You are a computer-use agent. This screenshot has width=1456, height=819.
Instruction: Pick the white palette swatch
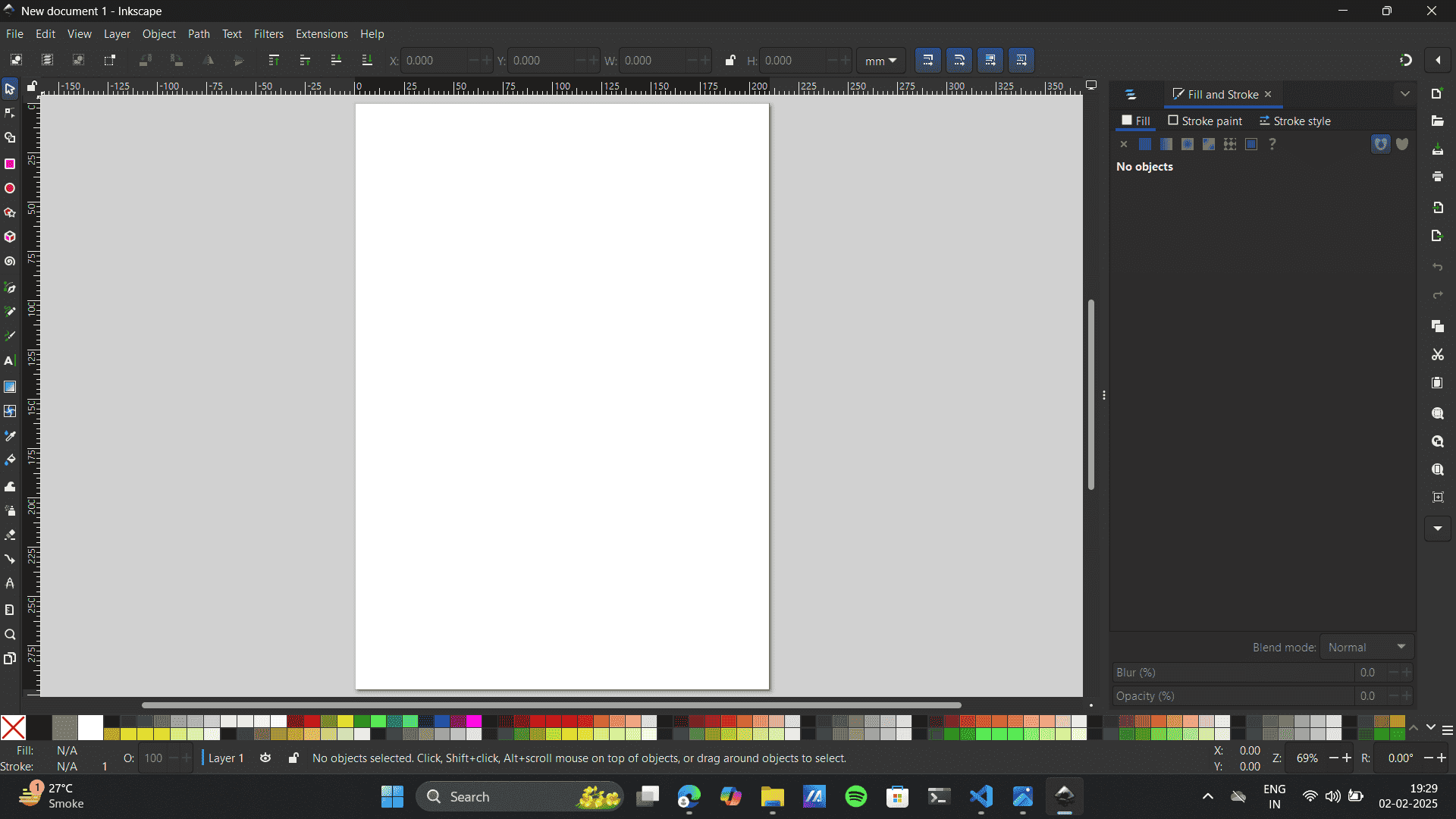pyautogui.click(x=90, y=727)
